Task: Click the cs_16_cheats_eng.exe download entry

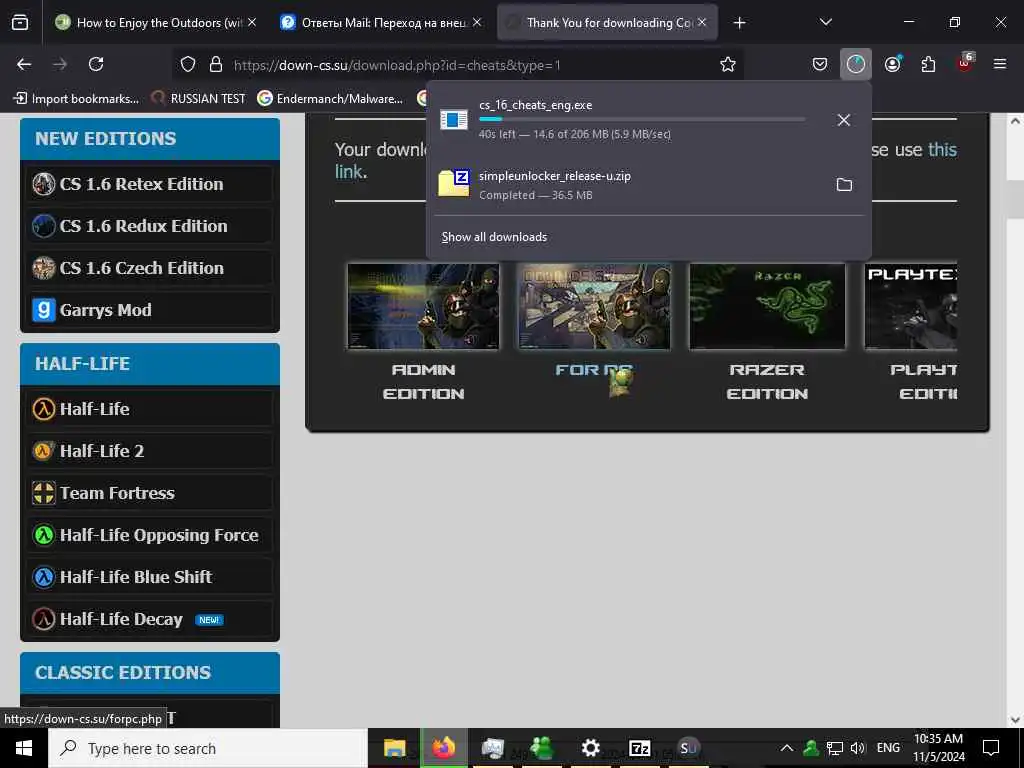Action: (627, 120)
